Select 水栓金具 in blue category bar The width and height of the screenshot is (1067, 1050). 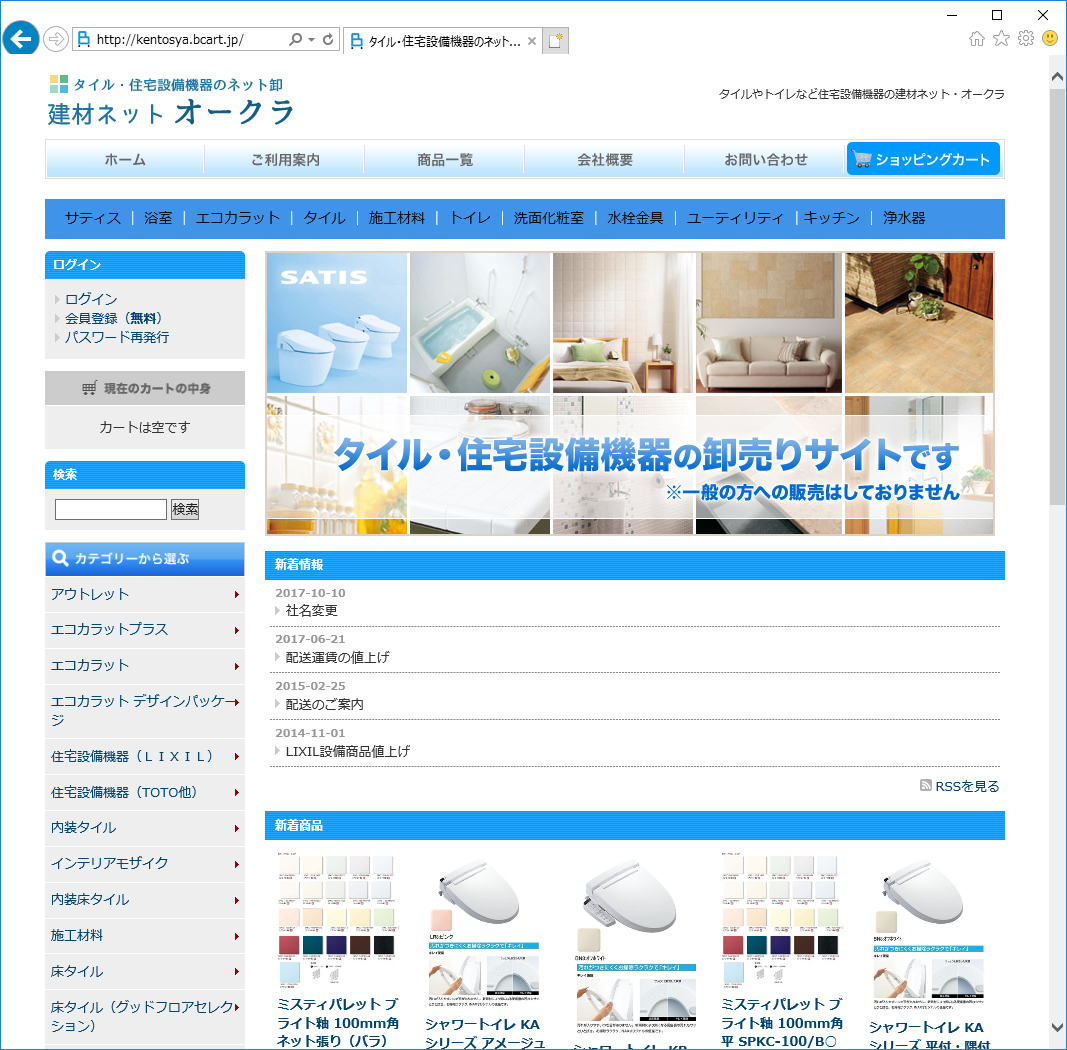[635, 218]
